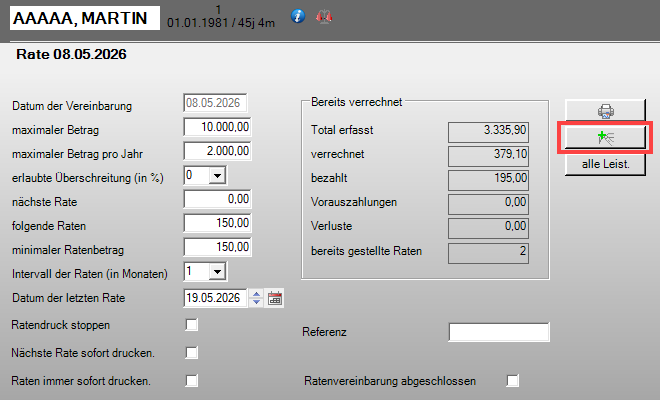
Task: Click the green plus add-services icon
Action: click(x=605, y=137)
